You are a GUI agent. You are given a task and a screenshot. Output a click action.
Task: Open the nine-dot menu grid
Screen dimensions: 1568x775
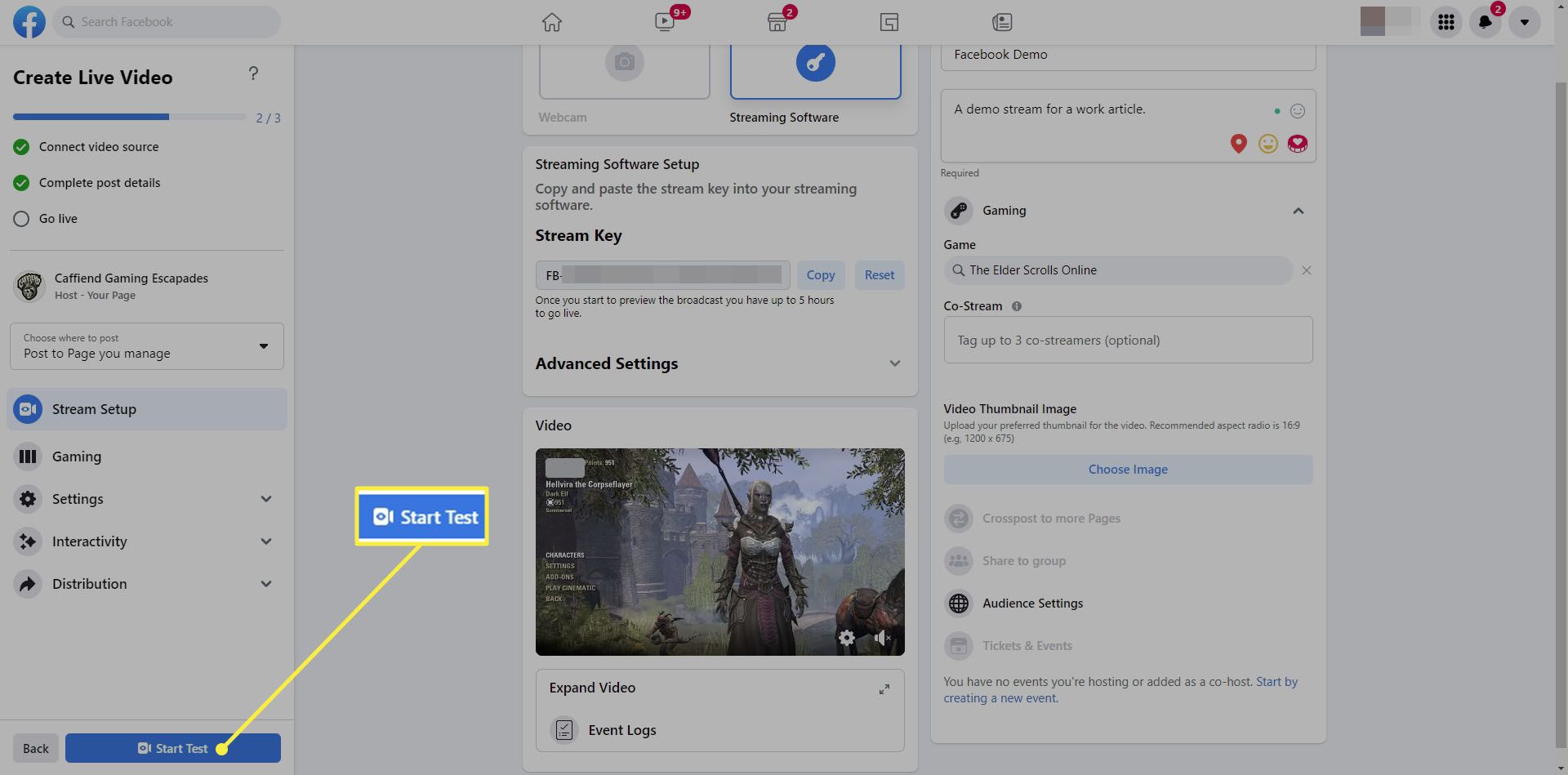point(1446,22)
